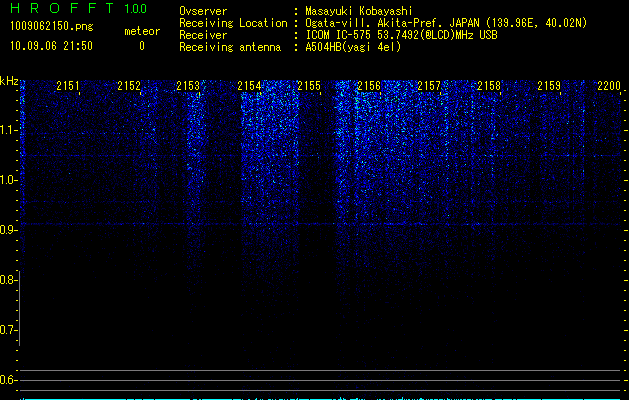629x400 pixels.
Task: Click the 2155 time marker
Action: pyautogui.click(x=309, y=85)
